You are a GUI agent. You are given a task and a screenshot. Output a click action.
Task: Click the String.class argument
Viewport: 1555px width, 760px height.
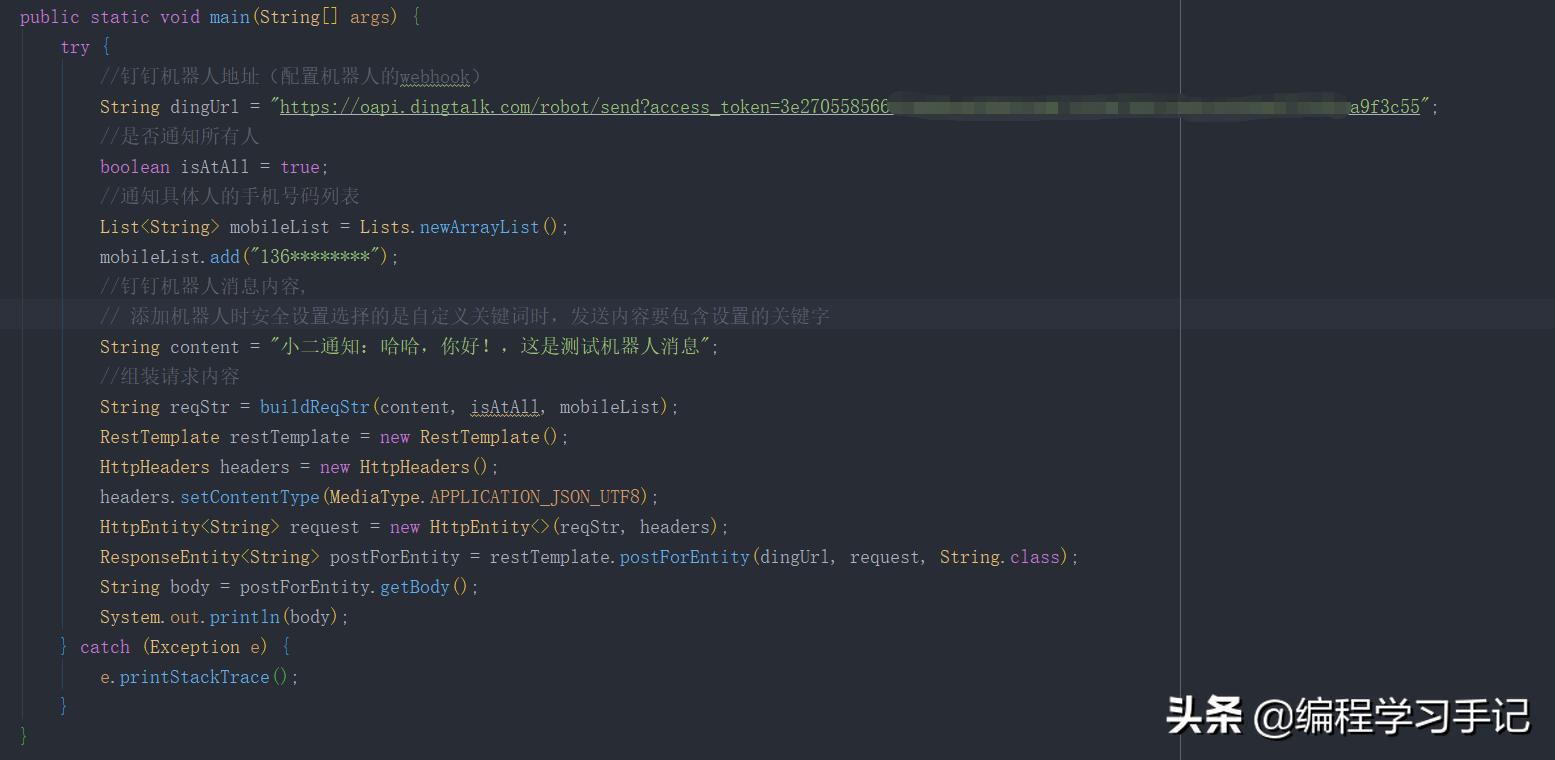point(1000,557)
